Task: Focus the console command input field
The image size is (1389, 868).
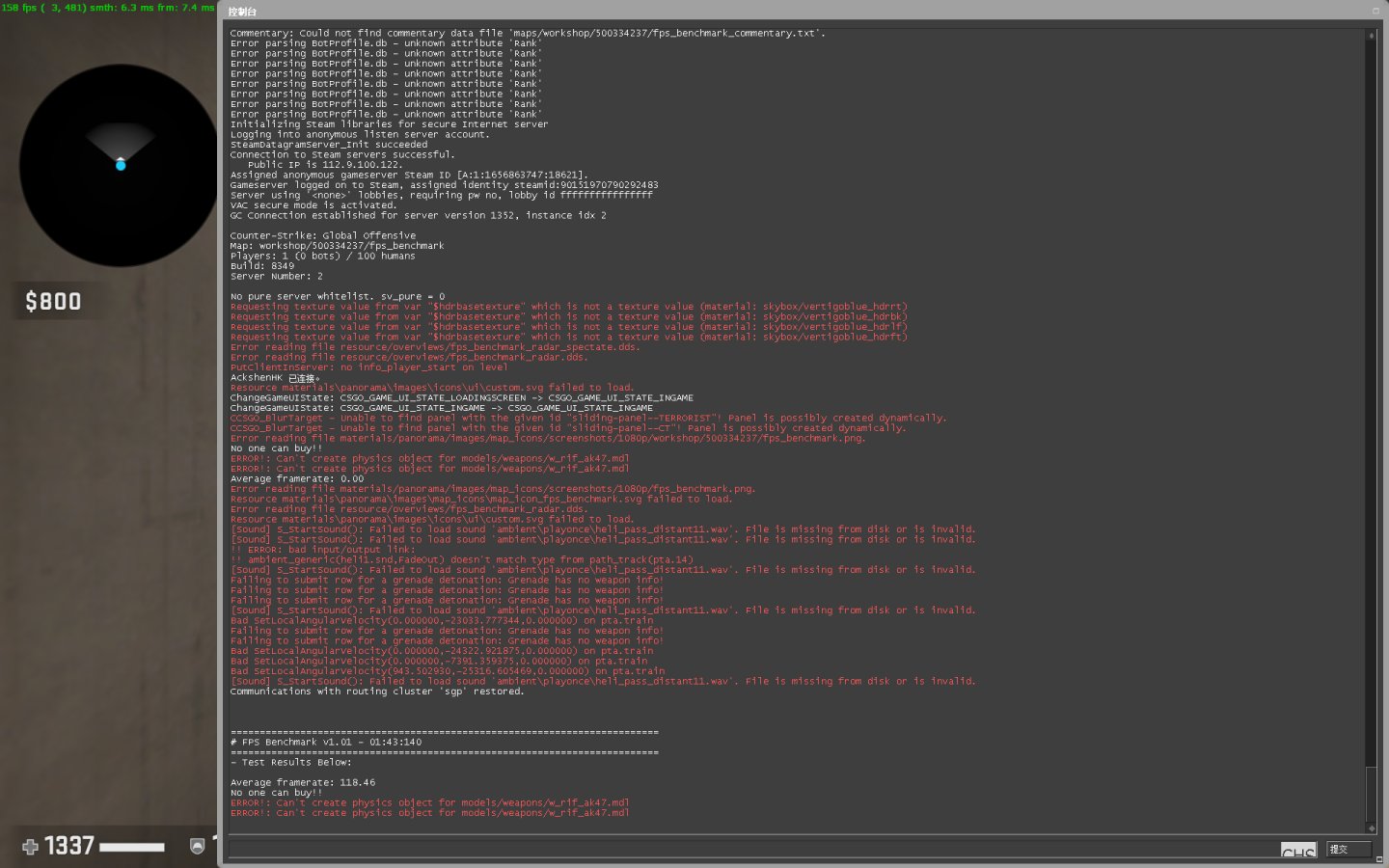Action: click(x=753, y=850)
